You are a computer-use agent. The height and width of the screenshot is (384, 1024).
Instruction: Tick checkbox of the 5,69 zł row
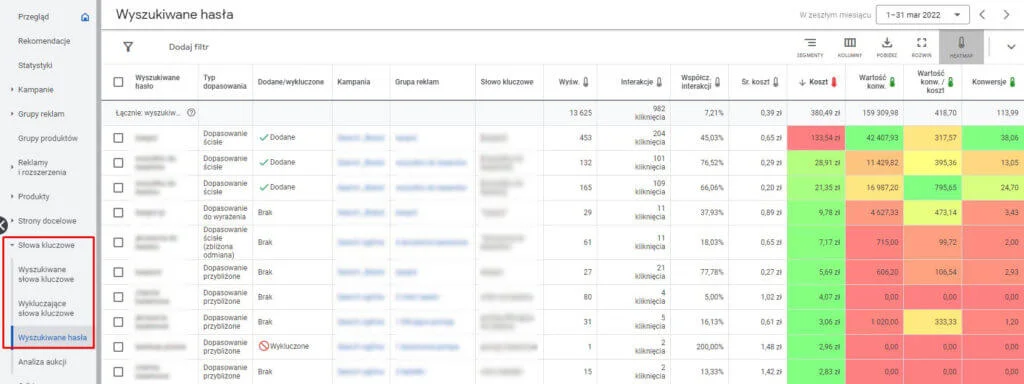(x=118, y=272)
